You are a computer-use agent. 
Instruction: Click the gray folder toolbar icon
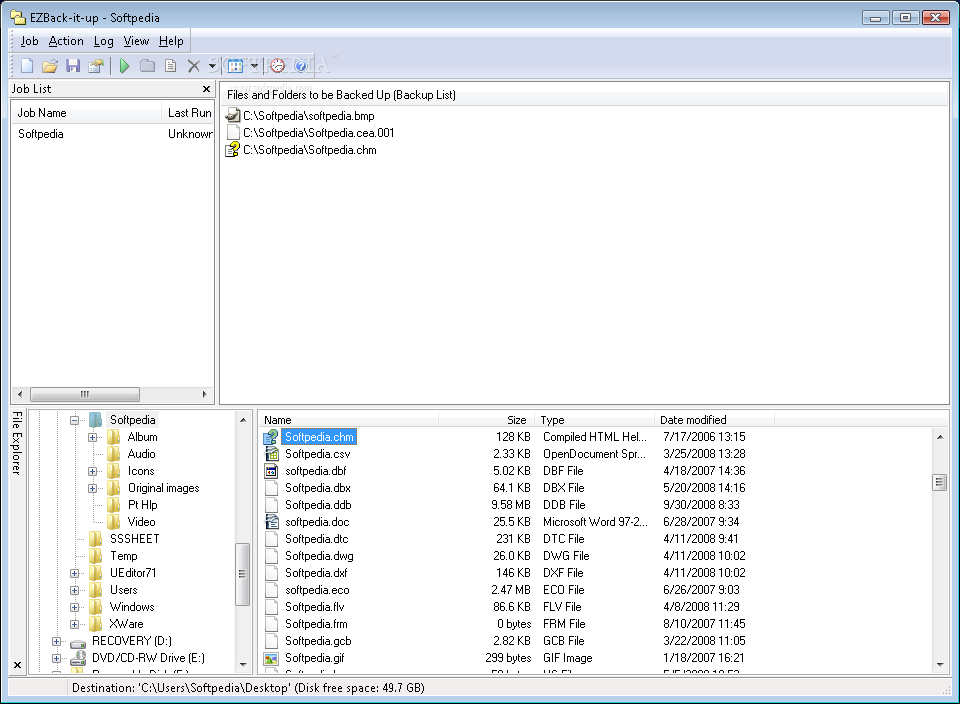[x=147, y=66]
